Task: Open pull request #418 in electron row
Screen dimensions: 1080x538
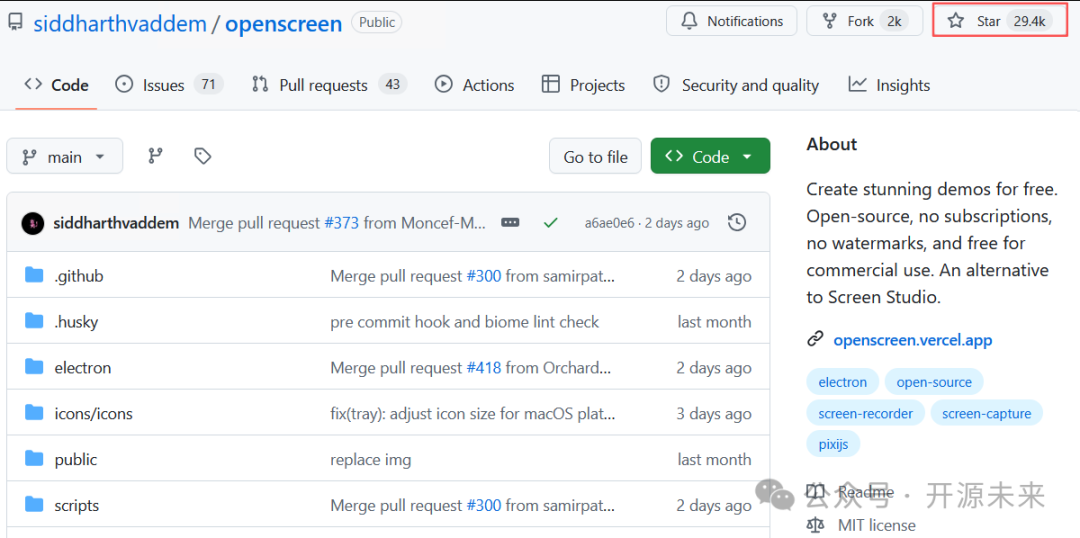Action: pyautogui.click(x=484, y=368)
